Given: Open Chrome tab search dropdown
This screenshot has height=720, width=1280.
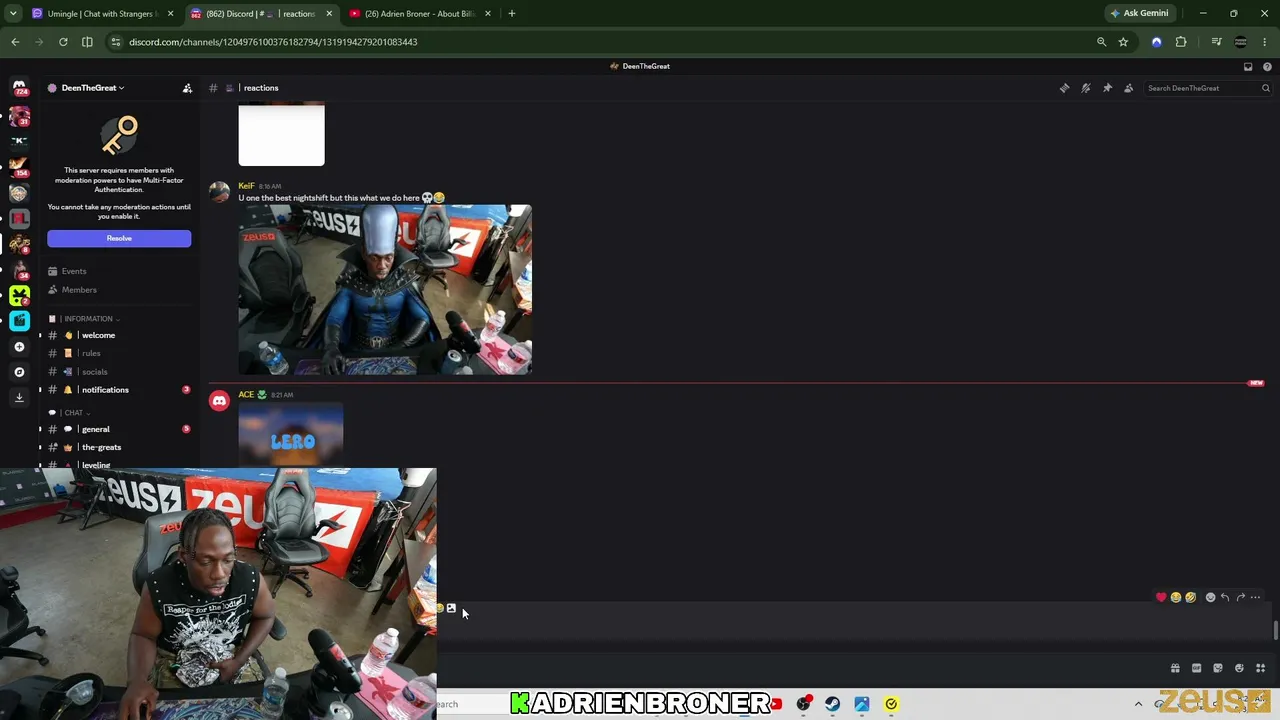Looking at the screenshot, I should 13,14.
